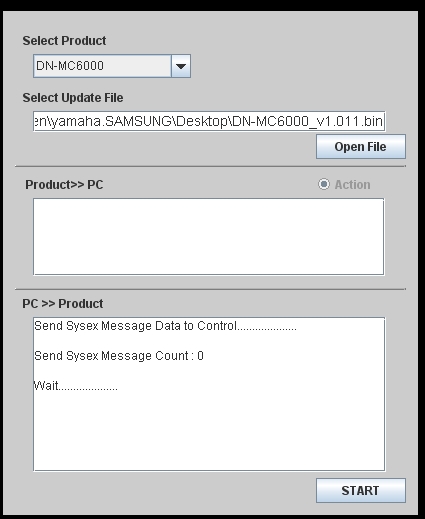The height and width of the screenshot is (519, 425).
Task: Click the DN-MC6000 combo box text
Action: pos(70,66)
